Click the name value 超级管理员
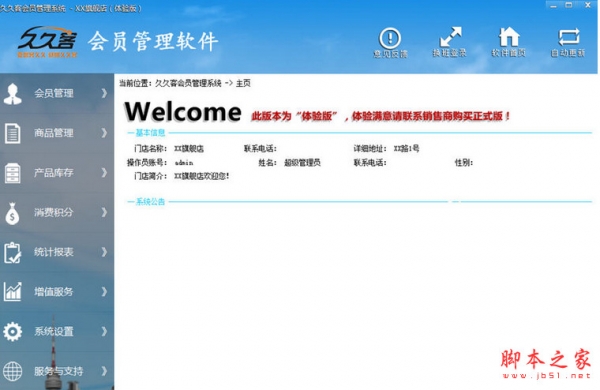600x390 pixels. click(x=302, y=163)
